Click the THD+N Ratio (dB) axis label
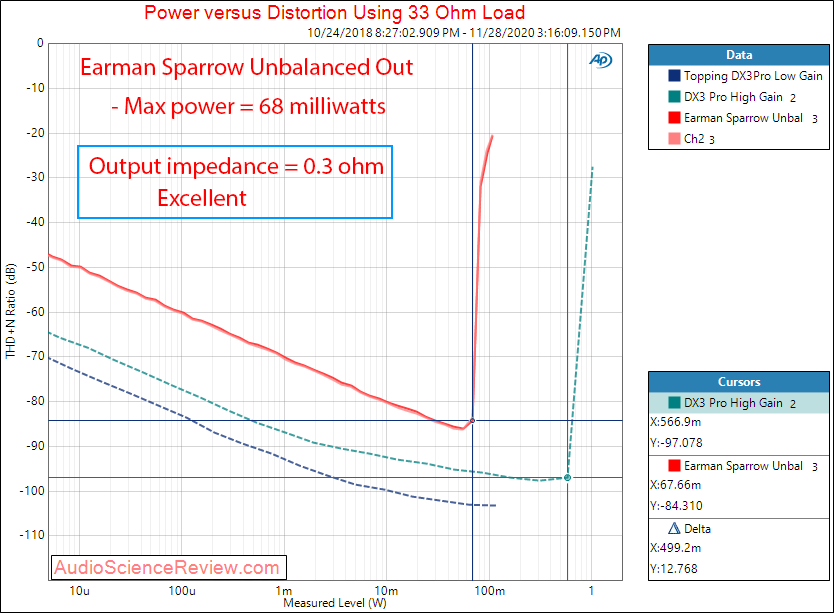834x613 pixels. pyautogui.click(x=11, y=311)
